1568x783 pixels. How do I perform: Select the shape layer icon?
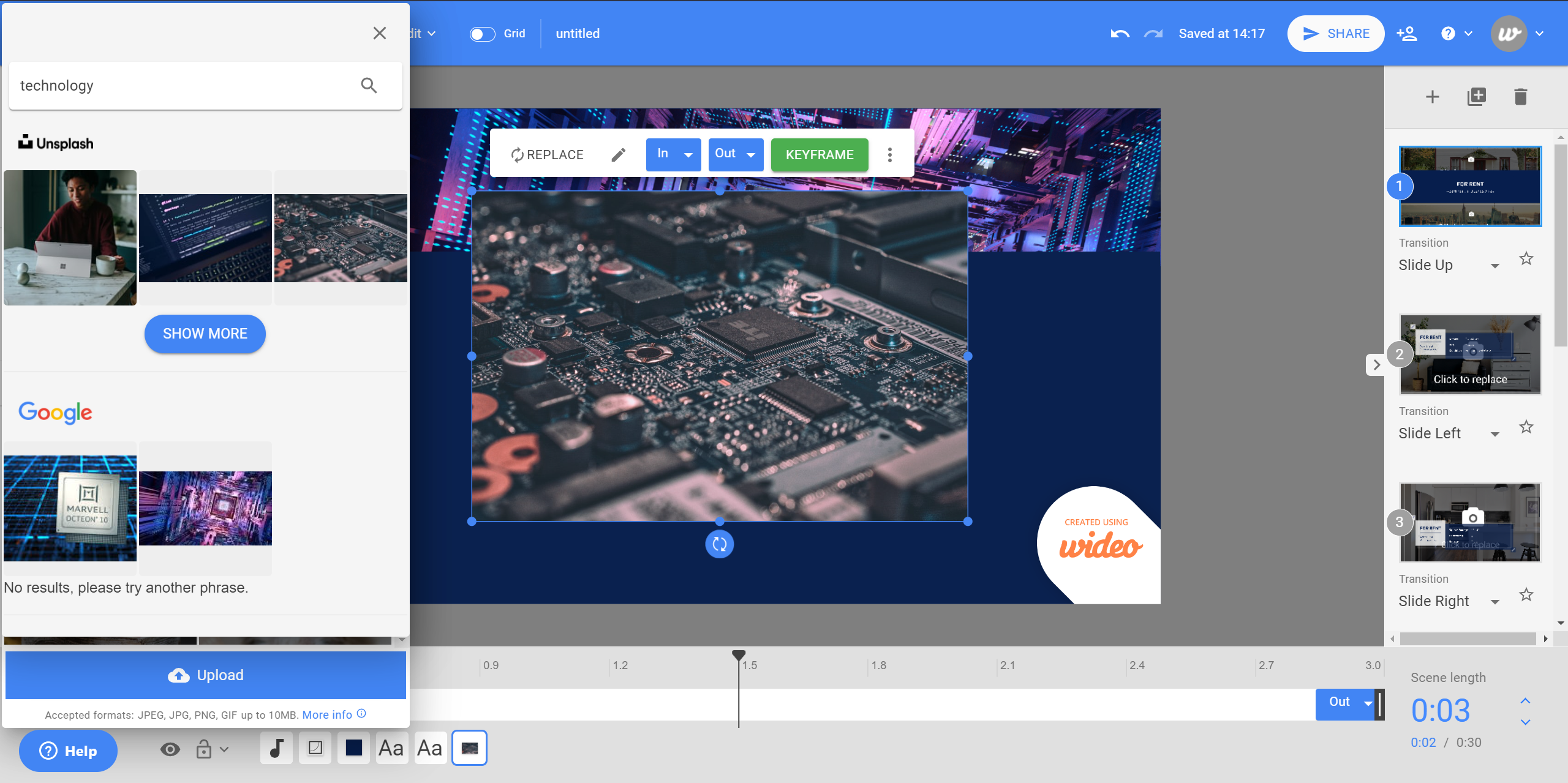(315, 748)
